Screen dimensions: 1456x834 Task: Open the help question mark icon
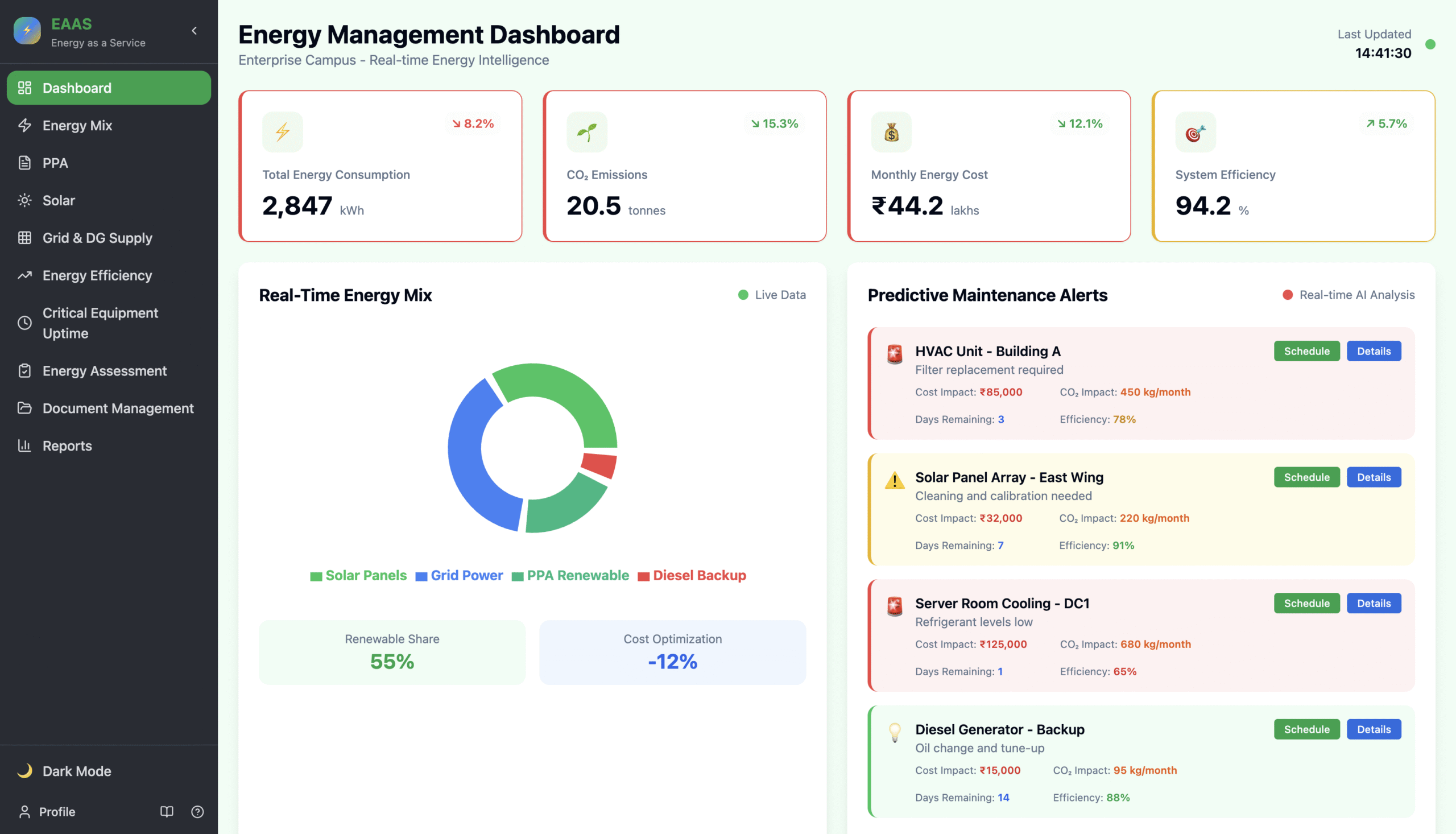[x=197, y=812]
